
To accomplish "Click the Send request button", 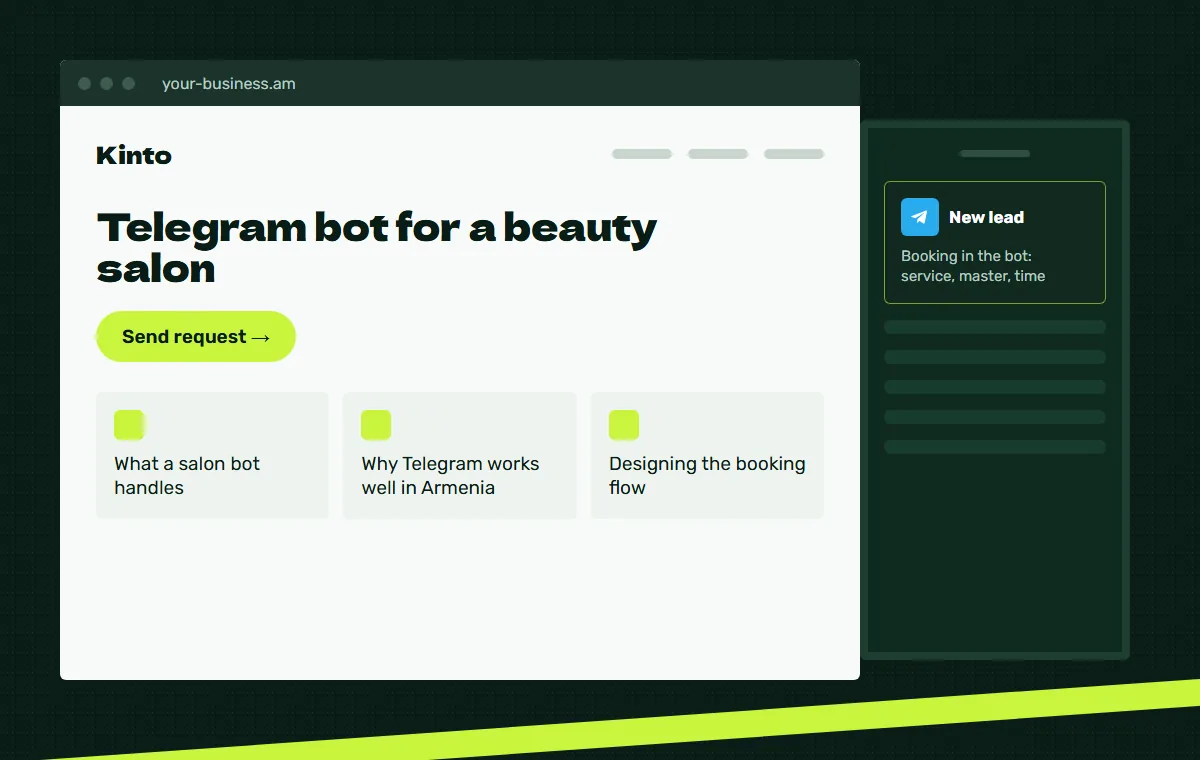I will [196, 336].
